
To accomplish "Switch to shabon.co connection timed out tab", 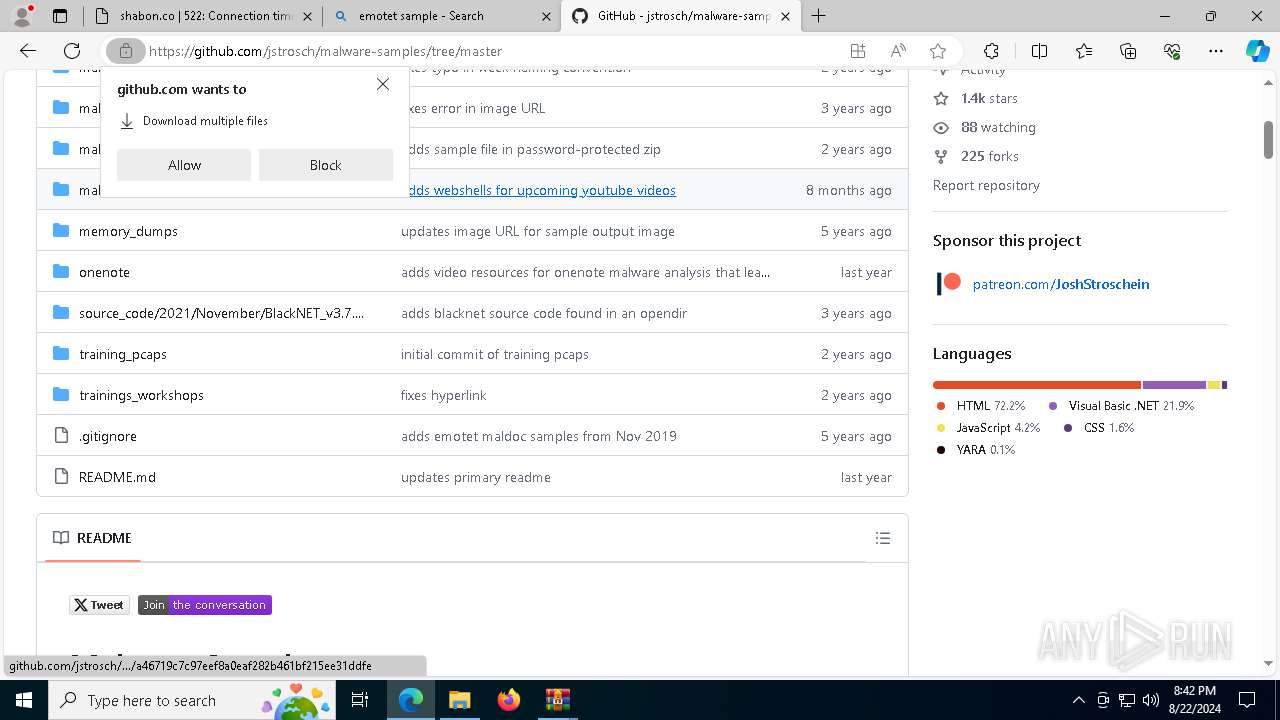I will (203, 16).
